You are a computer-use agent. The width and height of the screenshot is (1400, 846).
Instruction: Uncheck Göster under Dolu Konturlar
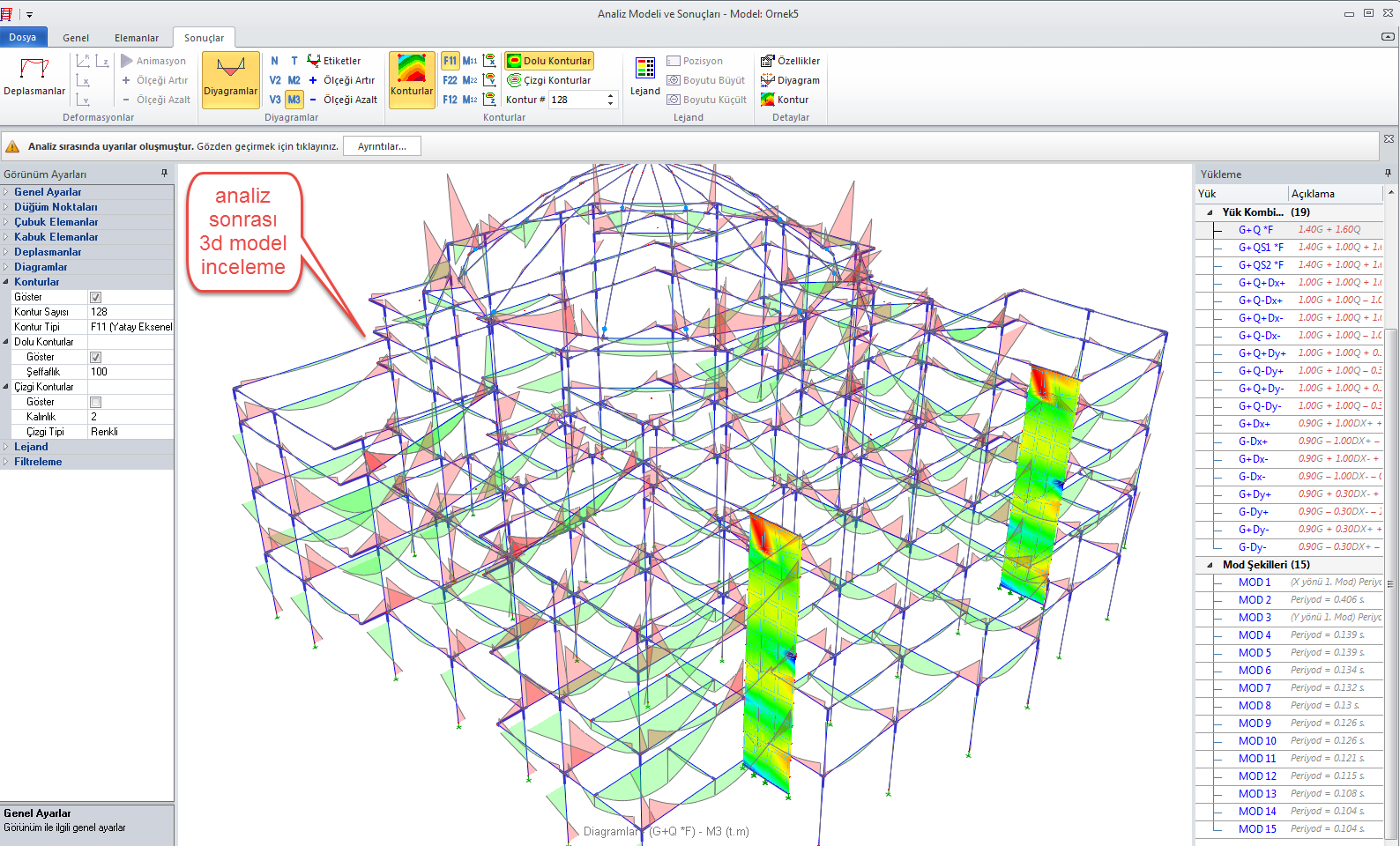tap(95, 357)
